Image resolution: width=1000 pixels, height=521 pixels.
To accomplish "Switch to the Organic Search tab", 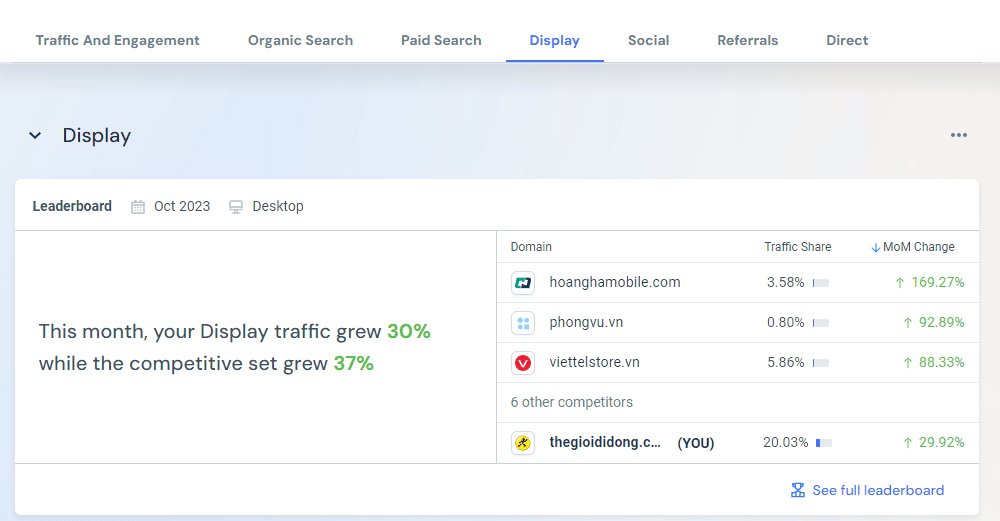I will 300,40.
